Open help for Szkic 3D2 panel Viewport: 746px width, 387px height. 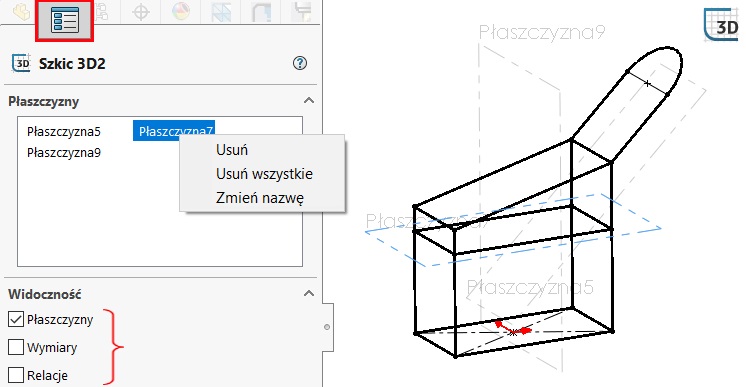click(x=300, y=63)
